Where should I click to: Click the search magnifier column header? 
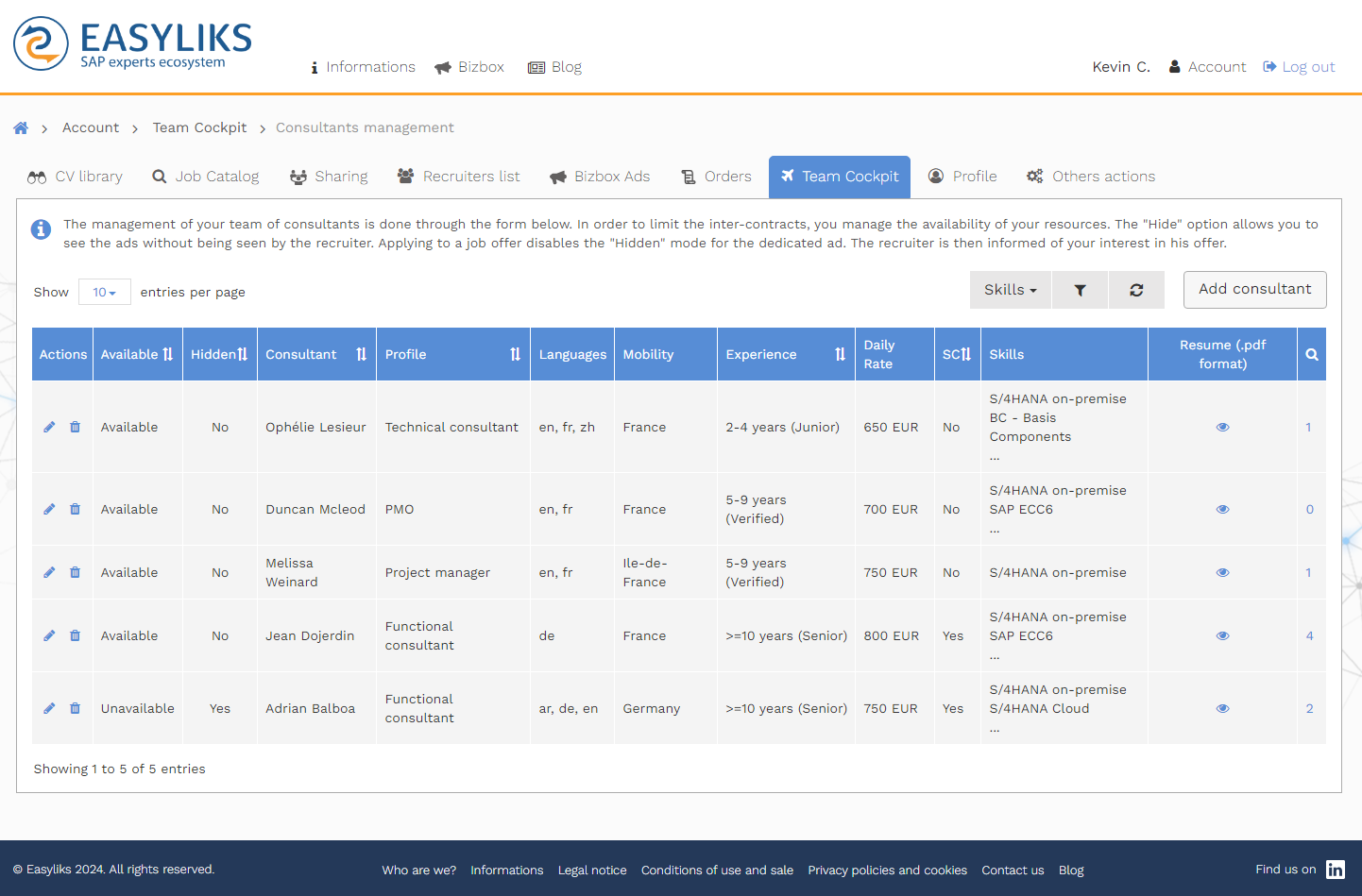tap(1311, 355)
